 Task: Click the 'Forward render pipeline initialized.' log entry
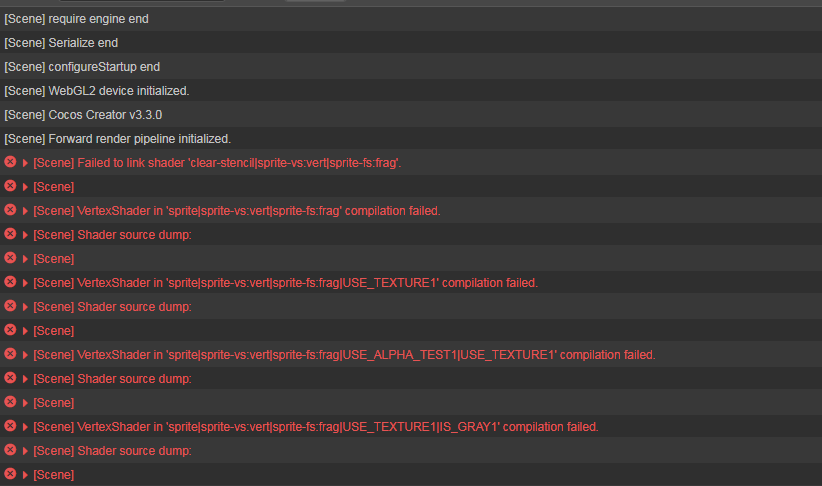[x=118, y=138]
